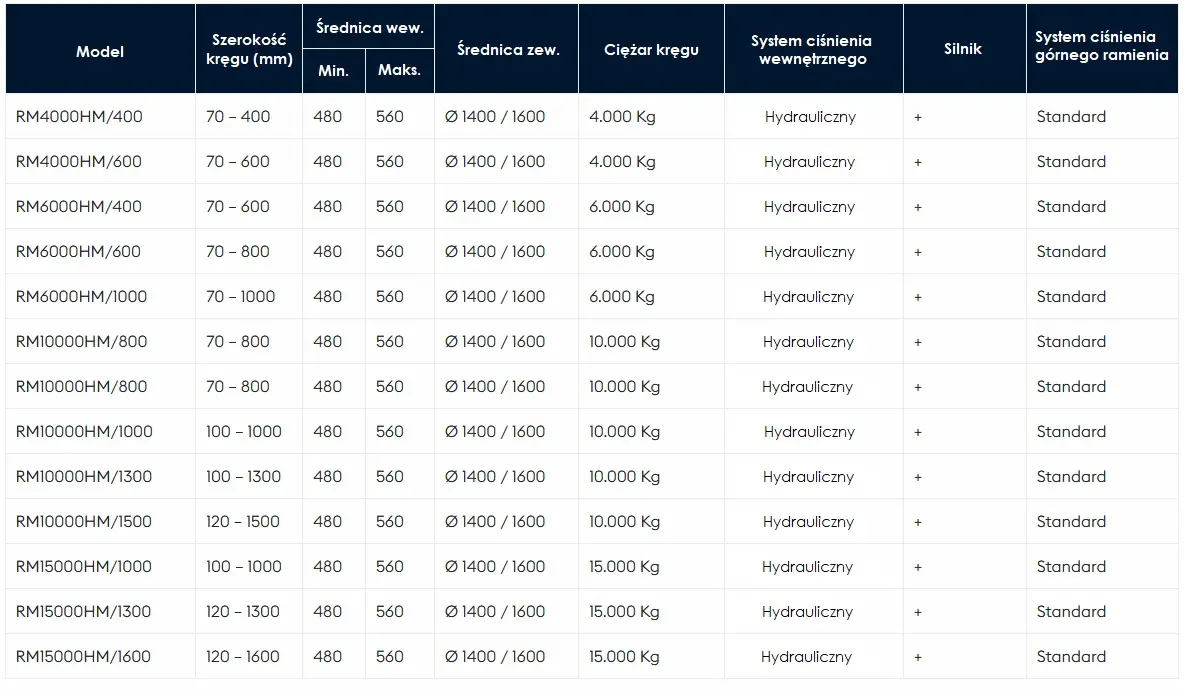Click the Model column header
The image size is (1184, 691).
pos(100,51)
